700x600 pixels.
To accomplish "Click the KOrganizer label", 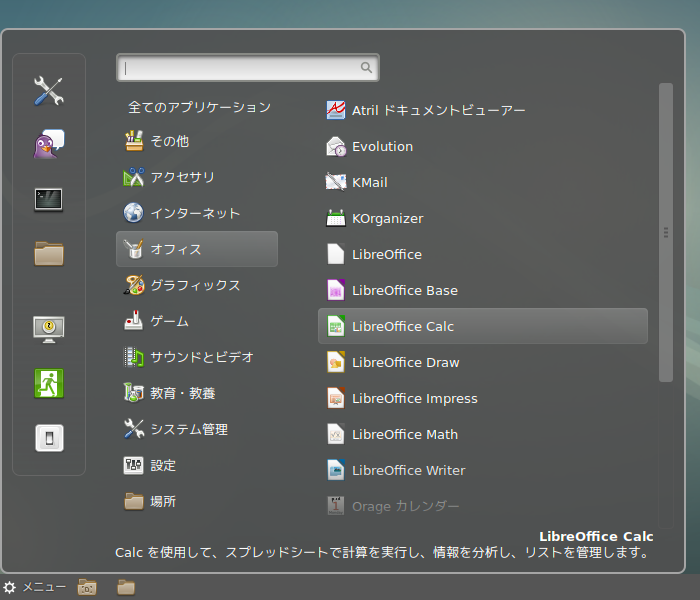I will (x=388, y=219).
